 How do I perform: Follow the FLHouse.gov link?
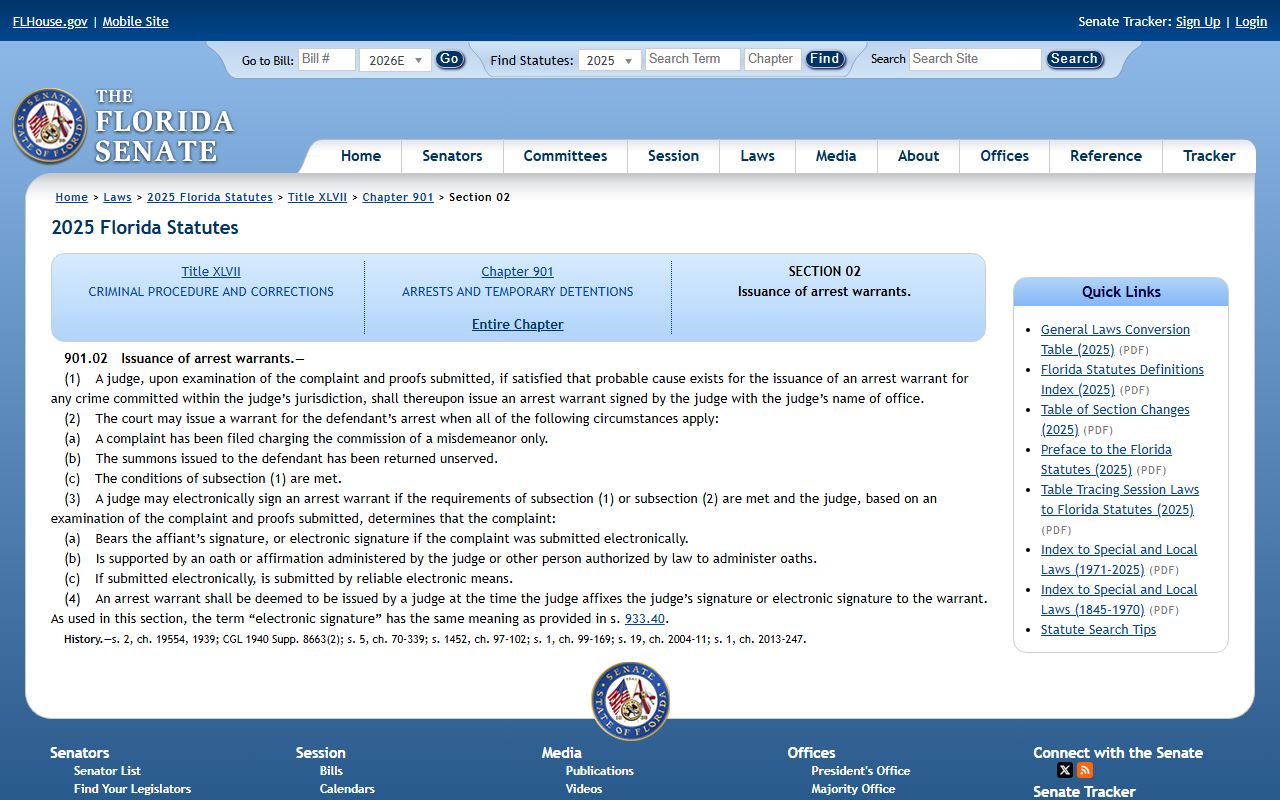tap(50, 21)
